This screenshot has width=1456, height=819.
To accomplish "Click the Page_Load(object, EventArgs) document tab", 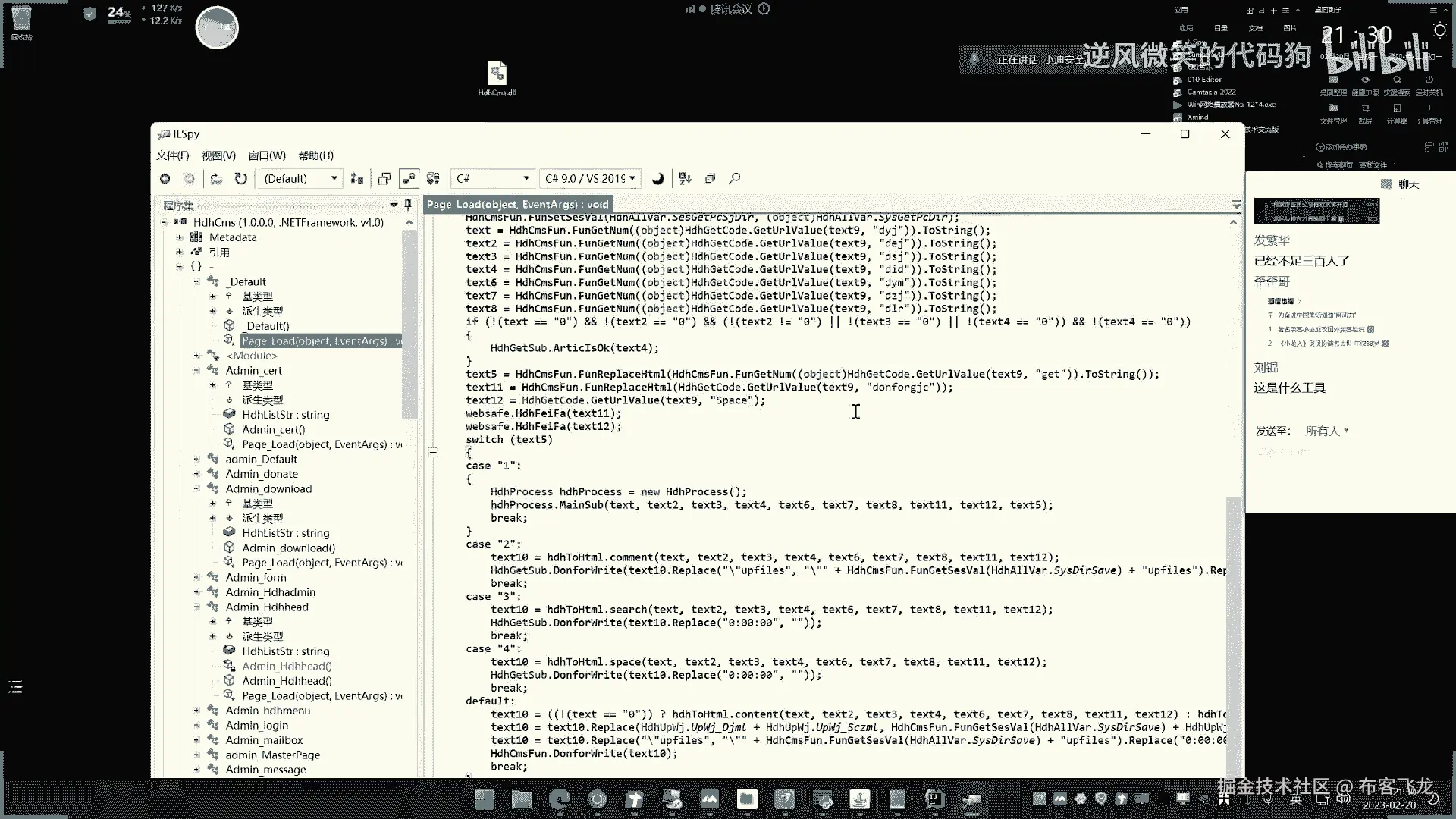I will [x=517, y=204].
